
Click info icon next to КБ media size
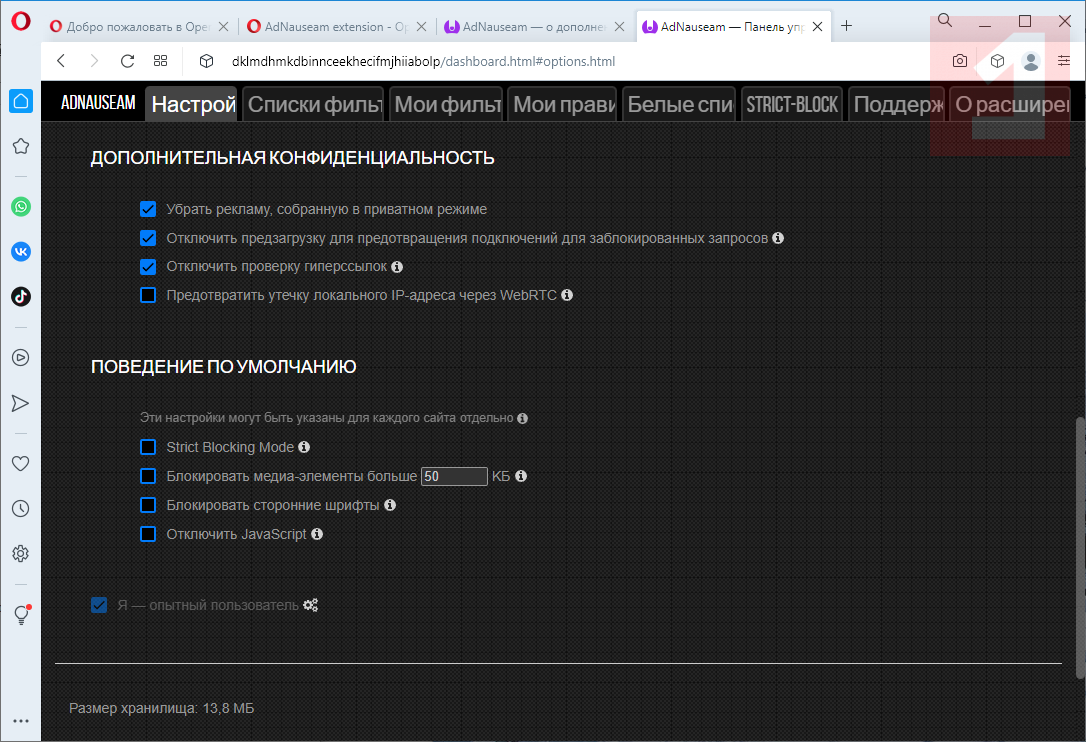522,476
